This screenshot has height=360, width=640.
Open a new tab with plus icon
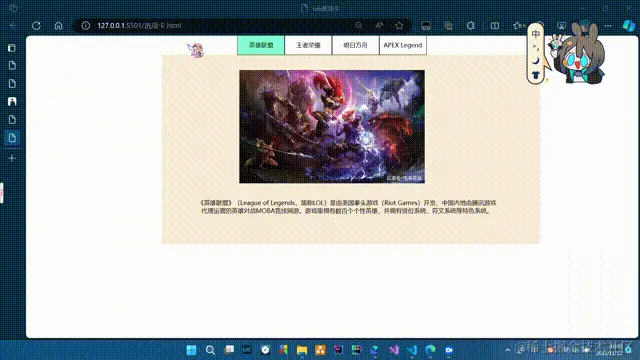[x=12, y=158]
